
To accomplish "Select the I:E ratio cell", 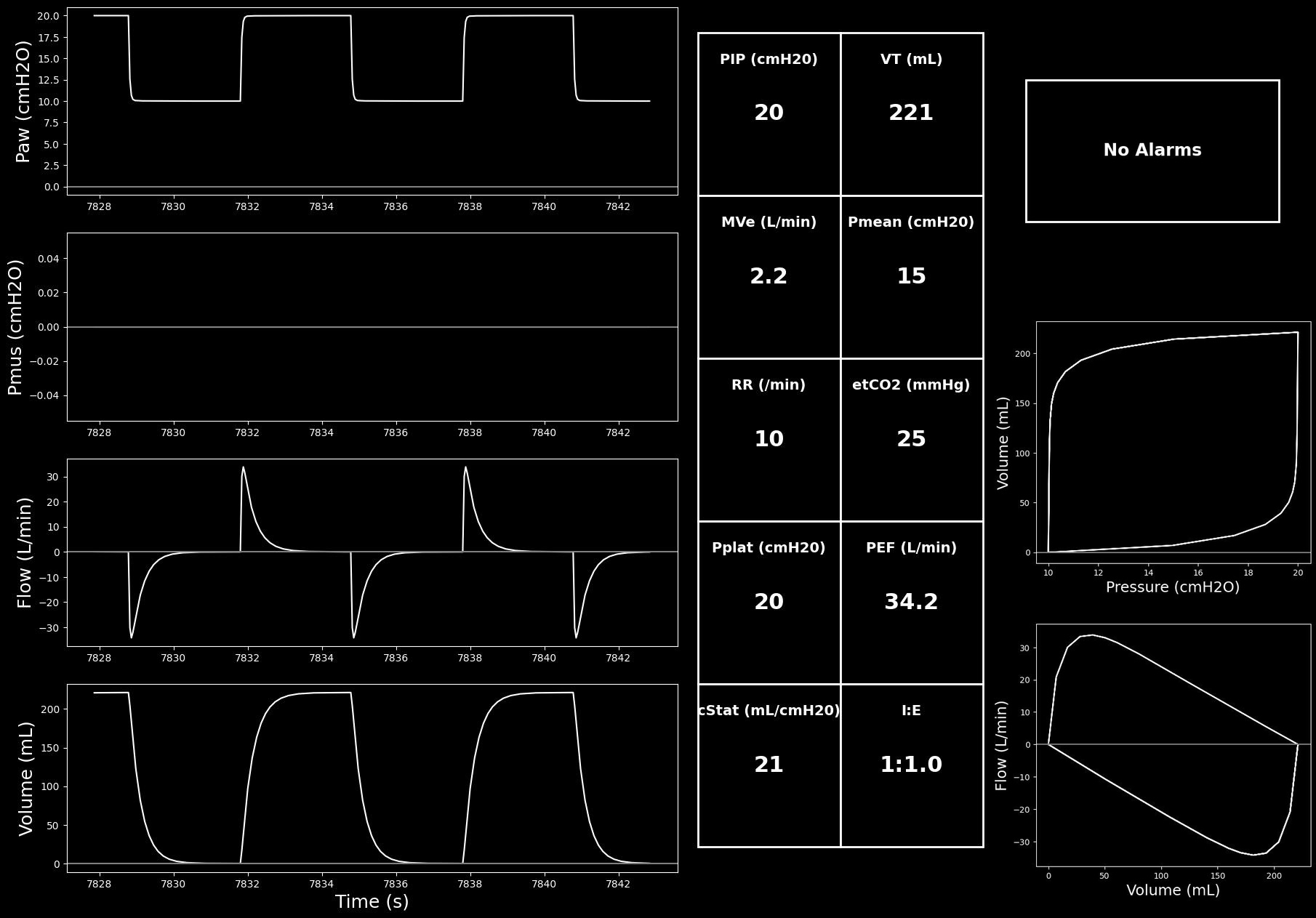I will click(x=912, y=765).
